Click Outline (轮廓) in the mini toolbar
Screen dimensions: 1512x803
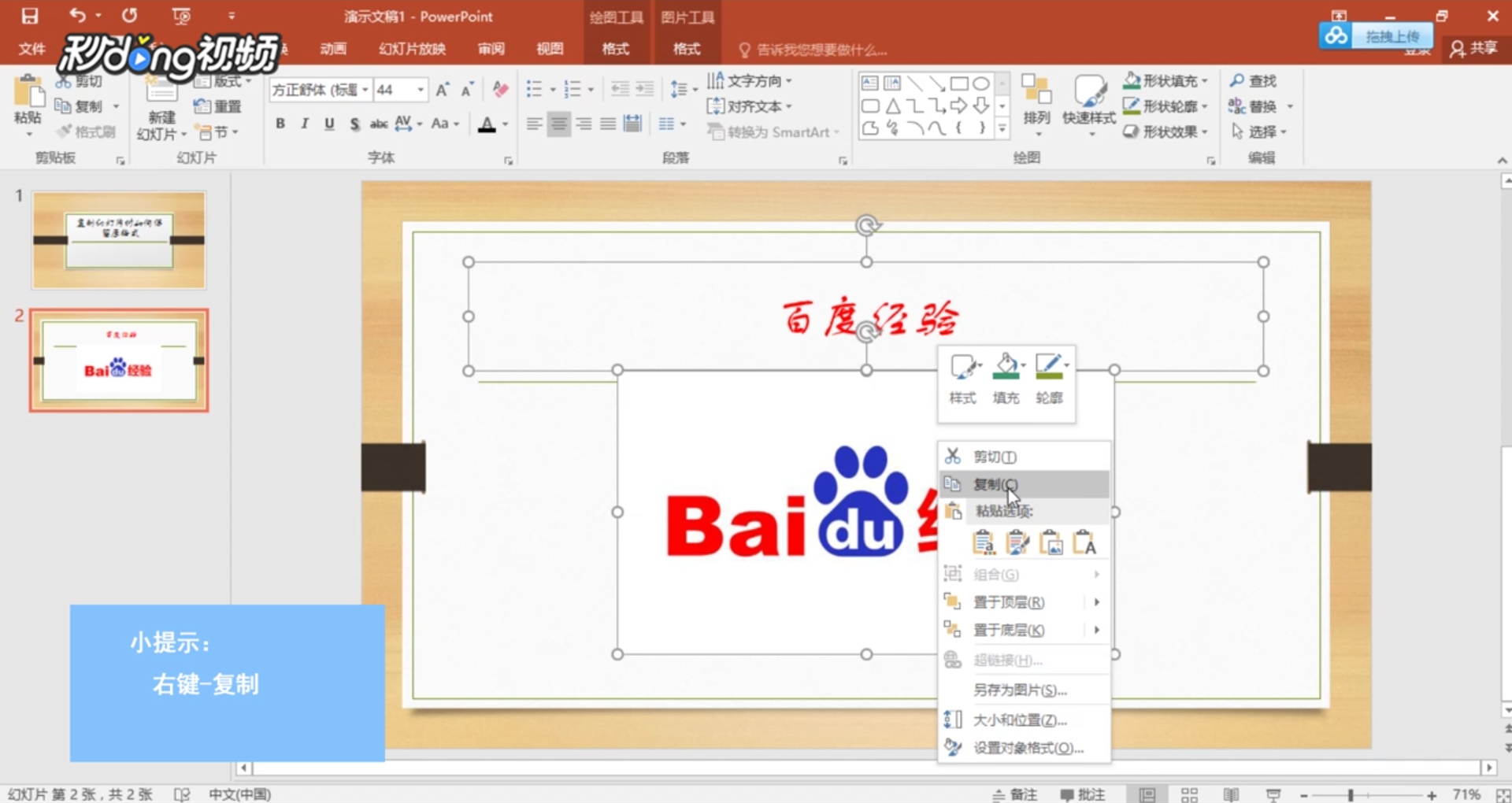coord(1050,379)
